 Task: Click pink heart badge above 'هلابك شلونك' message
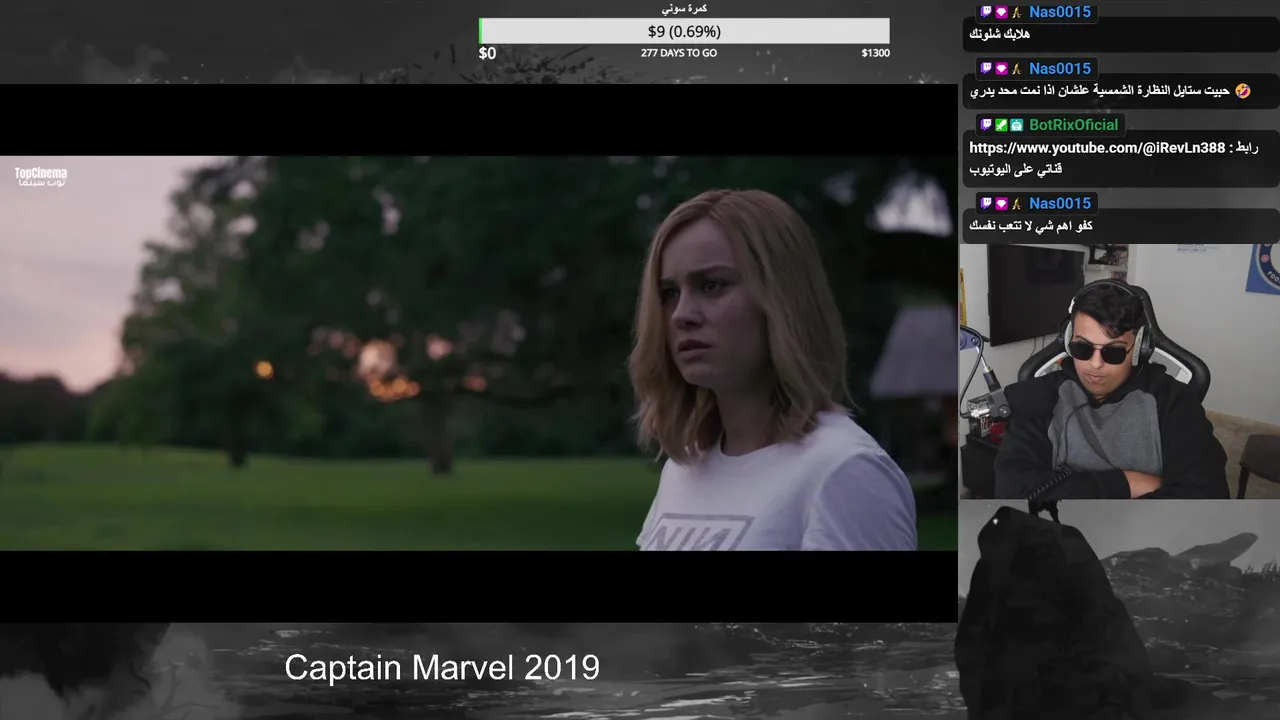tap(1001, 12)
